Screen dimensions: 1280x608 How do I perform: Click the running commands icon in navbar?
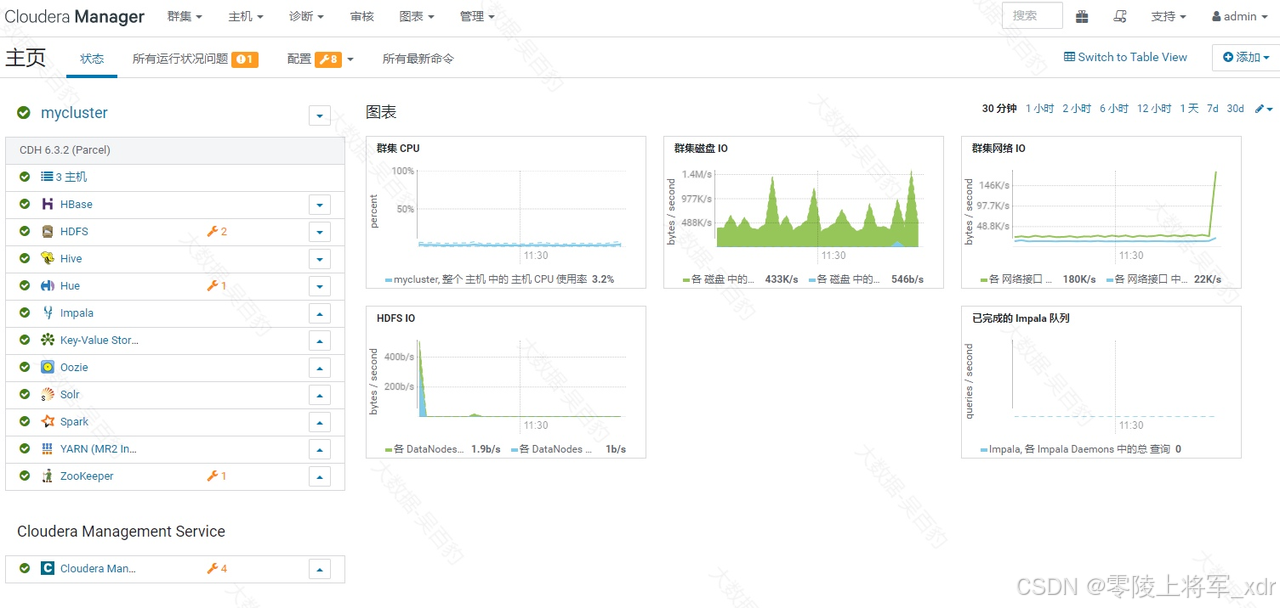pyautogui.click(x=1120, y=16)
